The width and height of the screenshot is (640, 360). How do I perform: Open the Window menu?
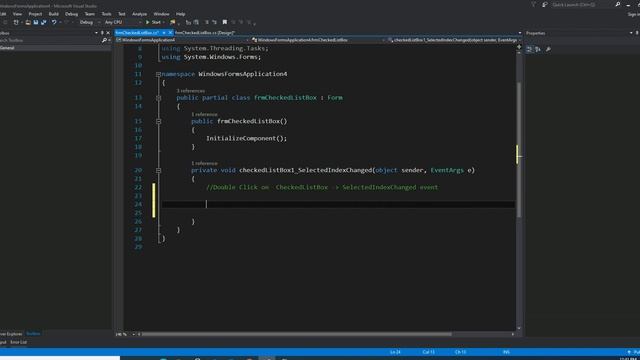(x=161, y=14)
